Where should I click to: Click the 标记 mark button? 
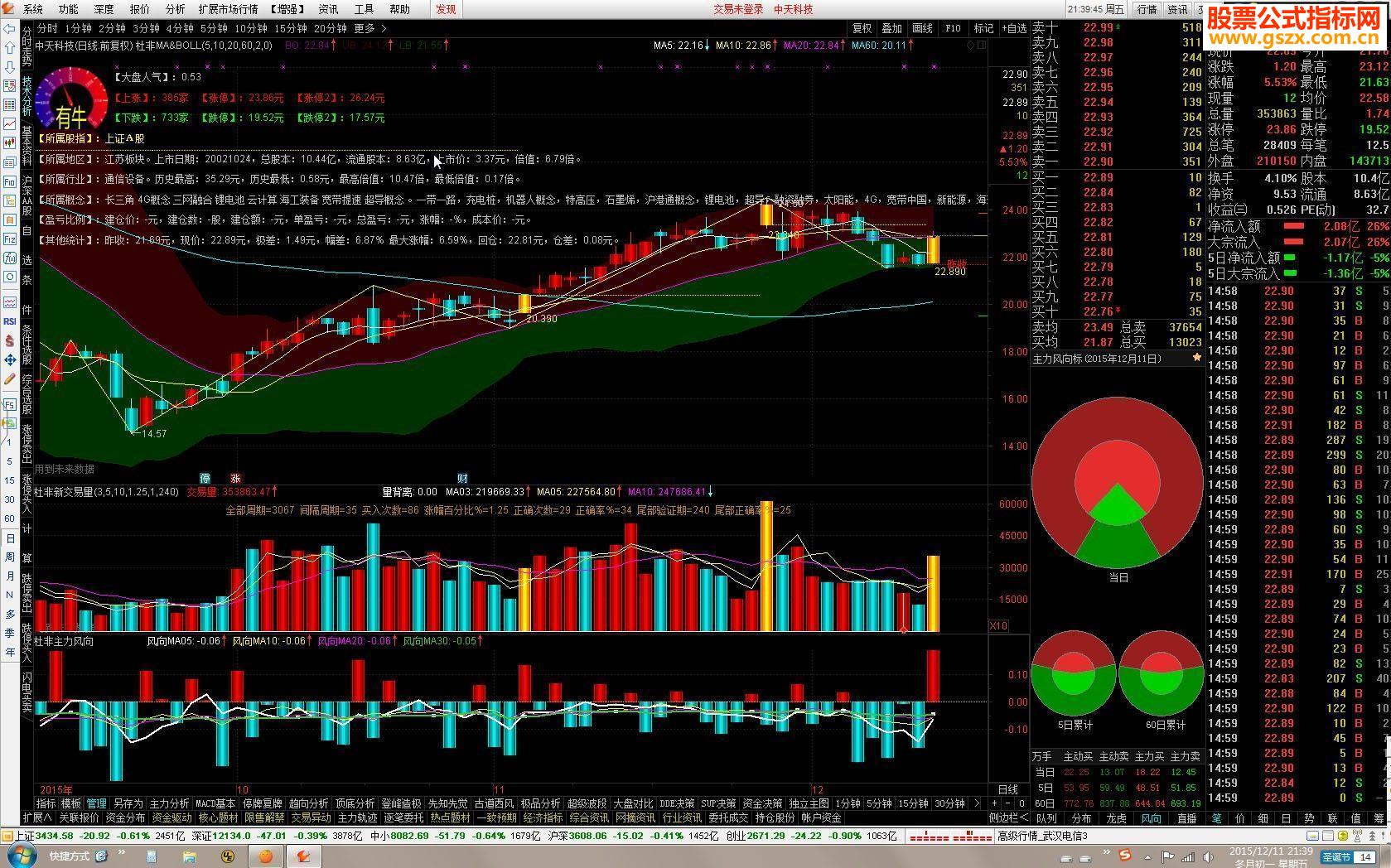click(x=983, y=28)
